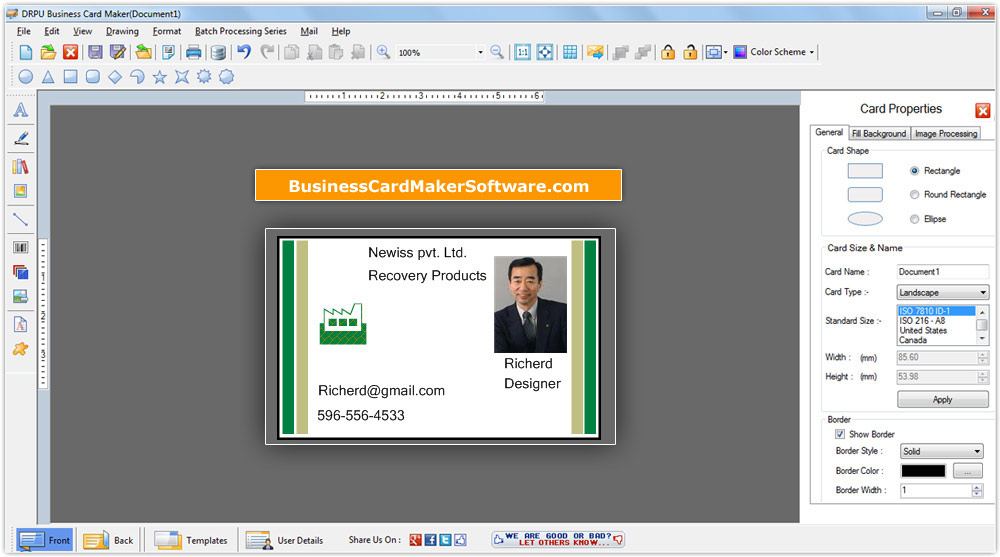Adjust the Border Width stepper arrows
Viewport: 1000px width, 557px height.
976,490
